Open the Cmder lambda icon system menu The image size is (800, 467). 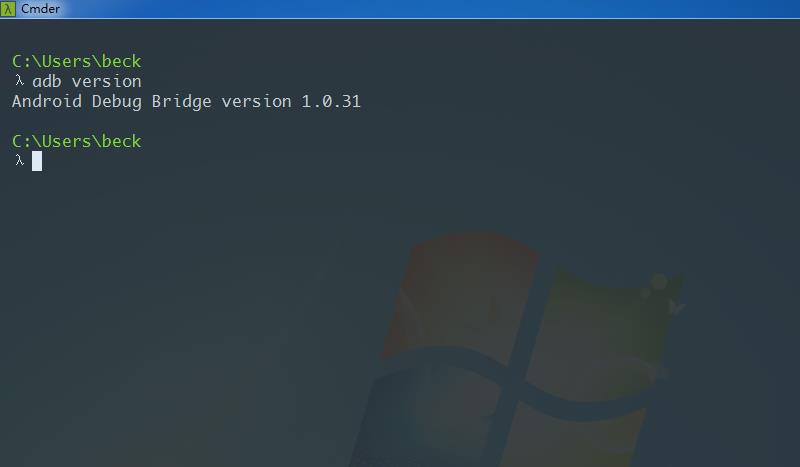(8, 8)
